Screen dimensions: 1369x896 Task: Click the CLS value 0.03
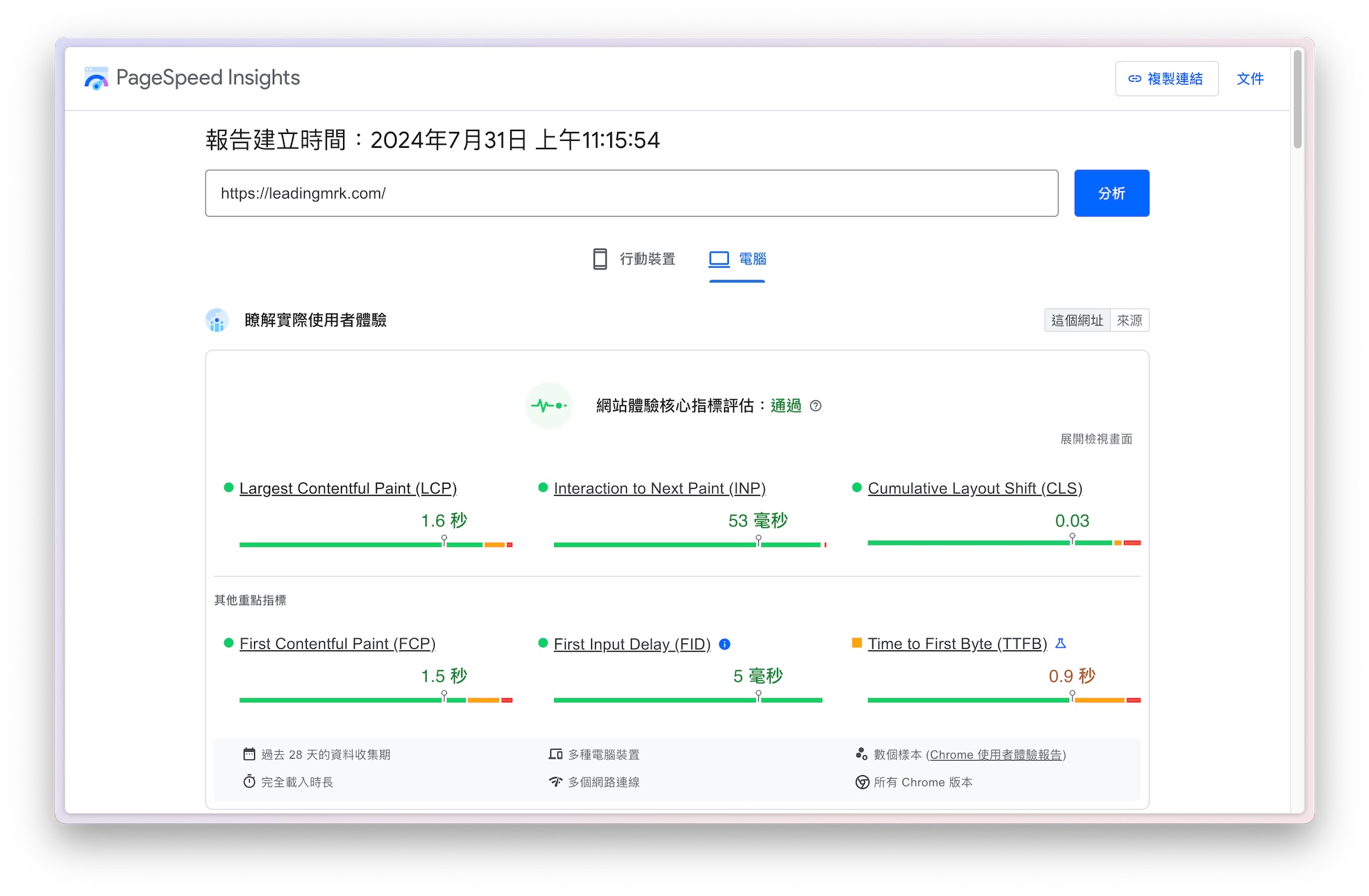pyautogui.click(x=1072, y=521)
